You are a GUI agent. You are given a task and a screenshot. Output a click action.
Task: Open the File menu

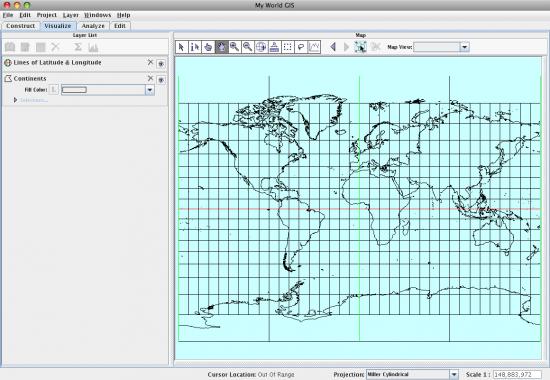point(8,15)
